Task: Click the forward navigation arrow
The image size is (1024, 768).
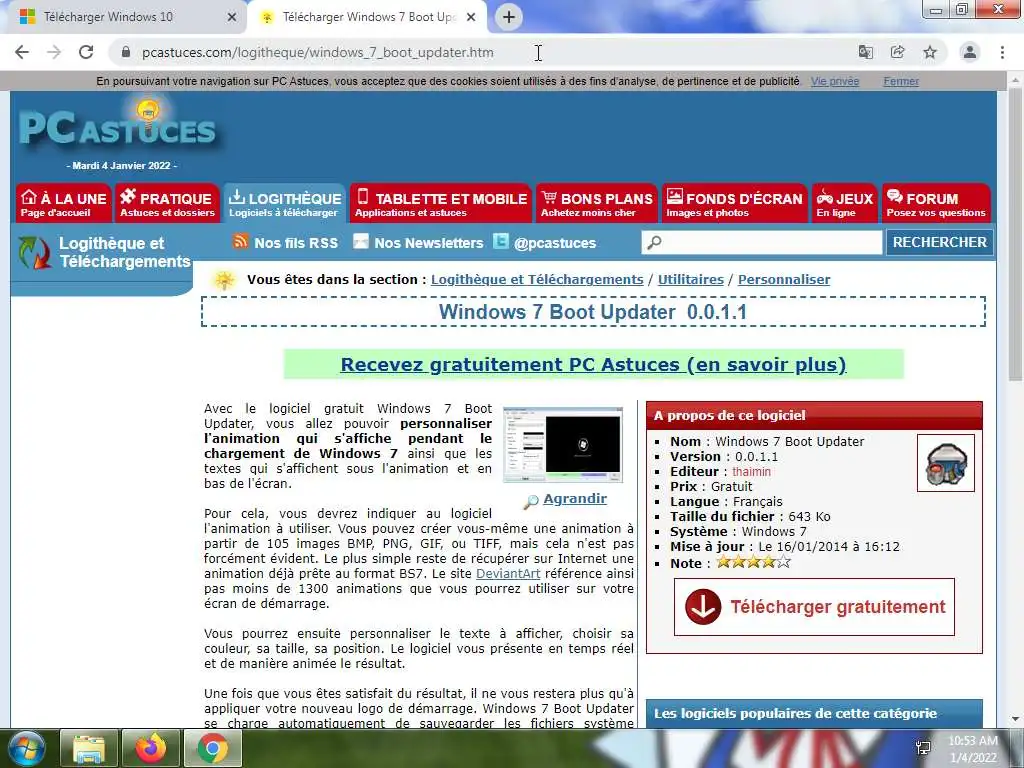Action: [x=54, y=52]
